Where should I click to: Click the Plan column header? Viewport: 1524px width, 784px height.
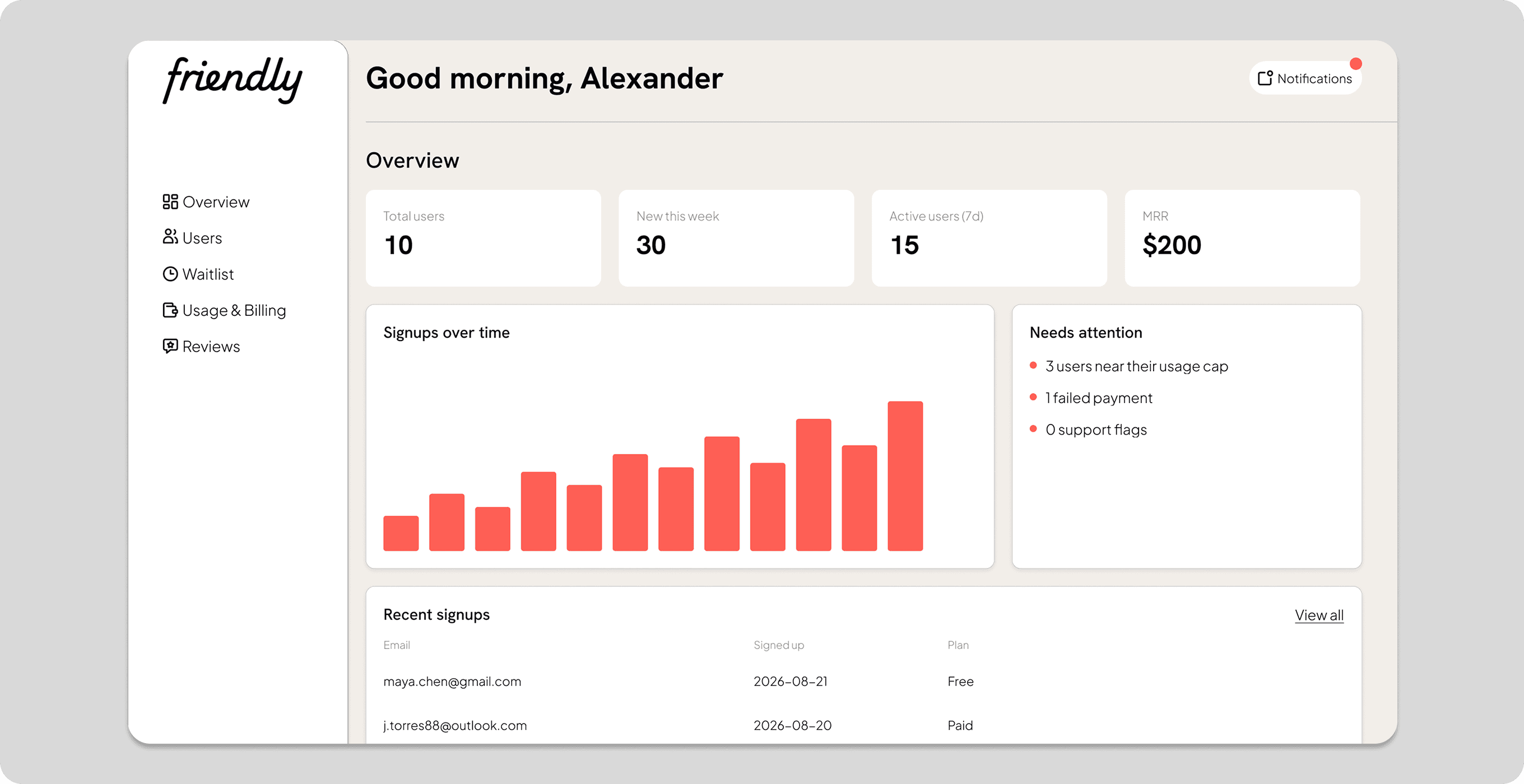tap(958, 645)
